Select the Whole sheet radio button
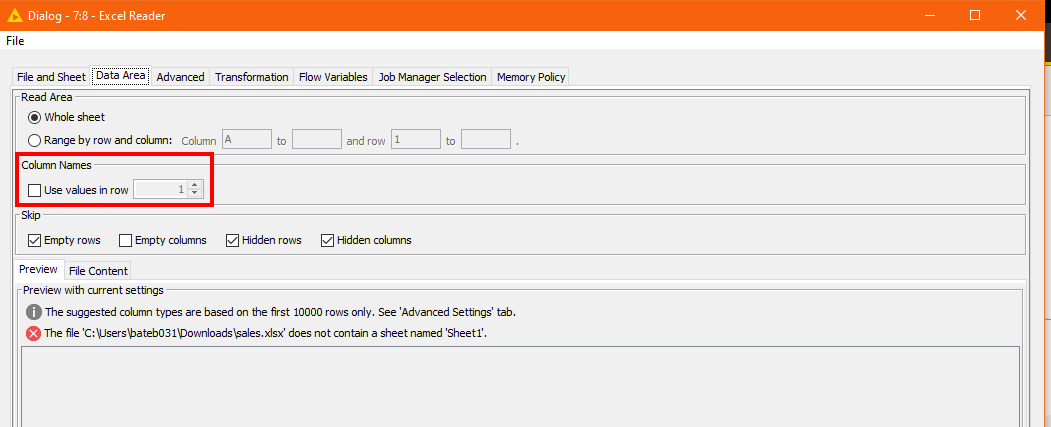 coord(35,117)
